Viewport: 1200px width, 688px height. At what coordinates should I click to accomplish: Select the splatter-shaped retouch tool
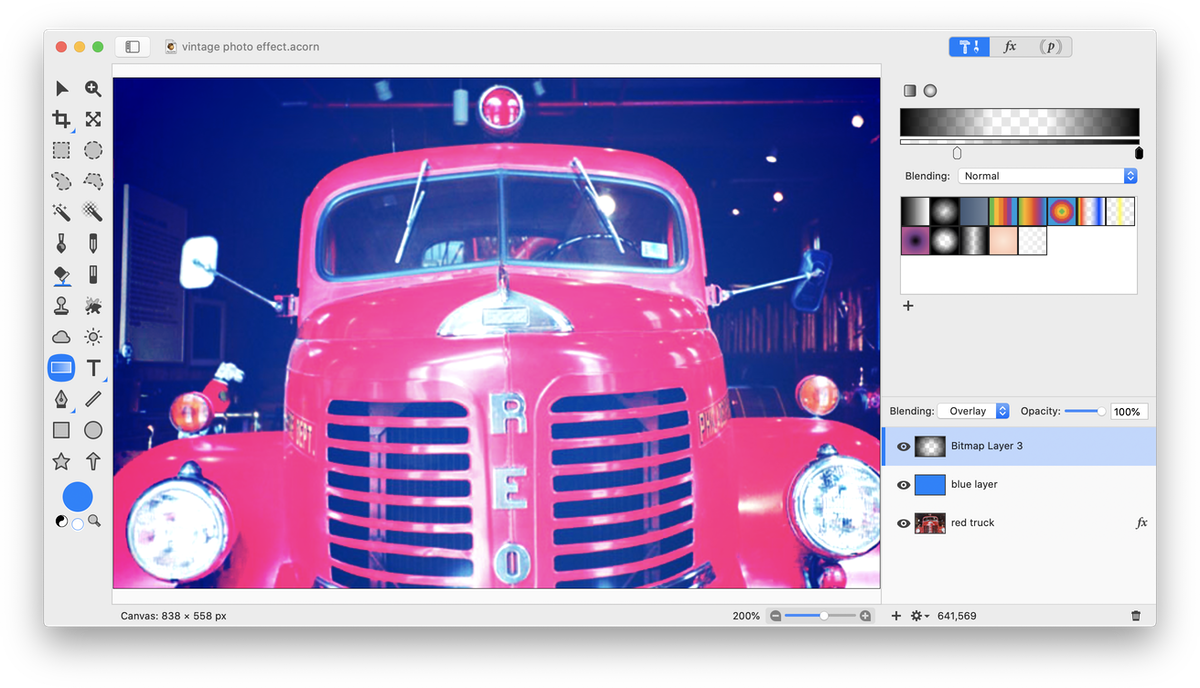click(93, 306)
